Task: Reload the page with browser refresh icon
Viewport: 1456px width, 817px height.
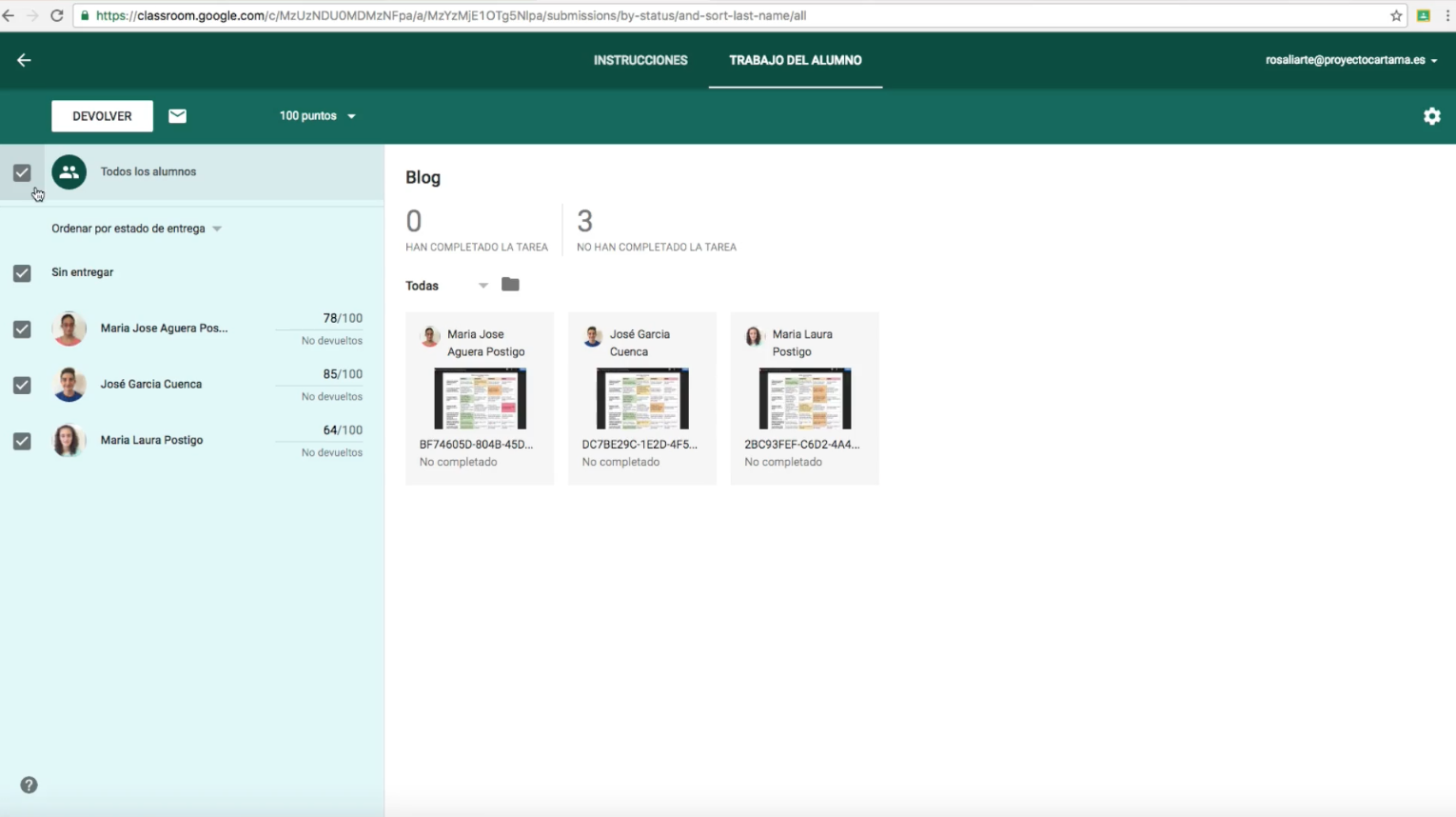Action: coord(56,15)
